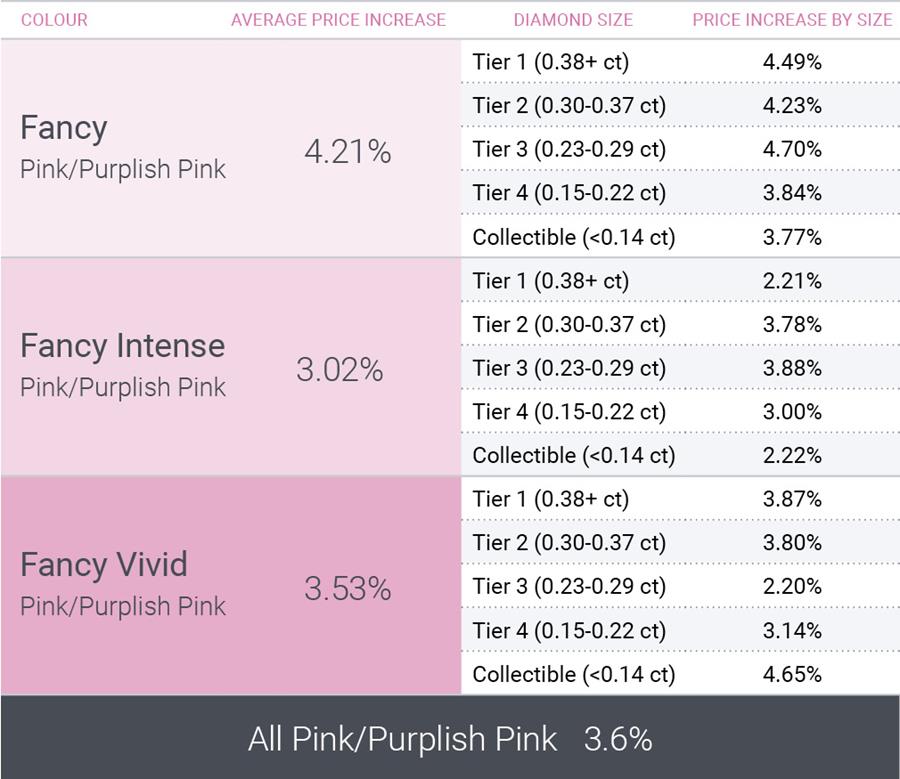Select the 3.53% average price value
This screenshot has width=900, height=779.
(x=348, y=589)
